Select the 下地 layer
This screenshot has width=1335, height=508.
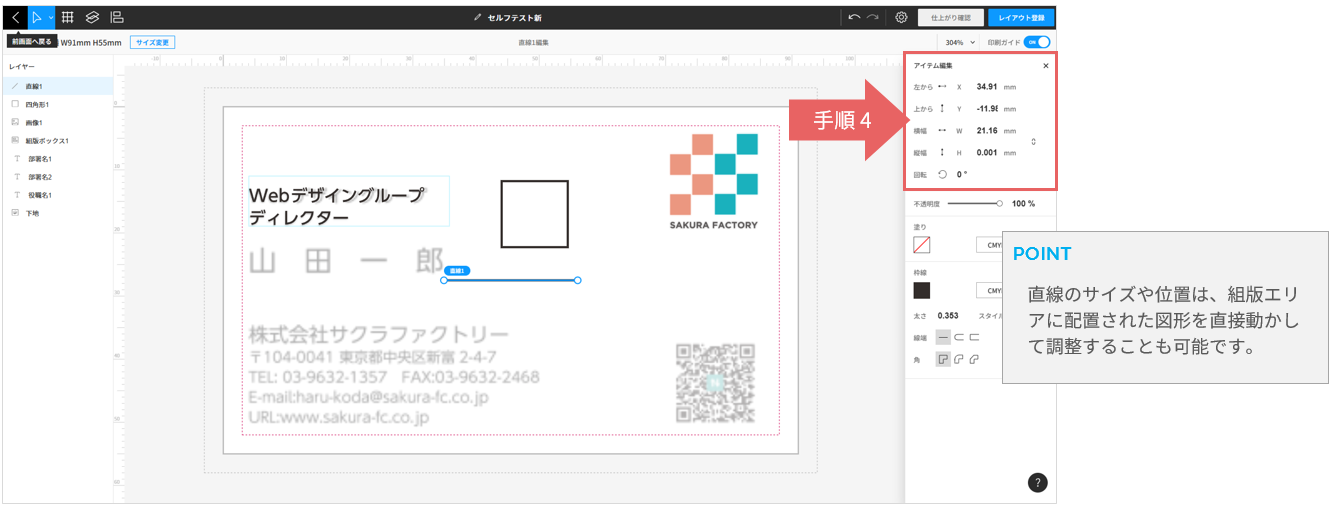(x=57, y=213)
